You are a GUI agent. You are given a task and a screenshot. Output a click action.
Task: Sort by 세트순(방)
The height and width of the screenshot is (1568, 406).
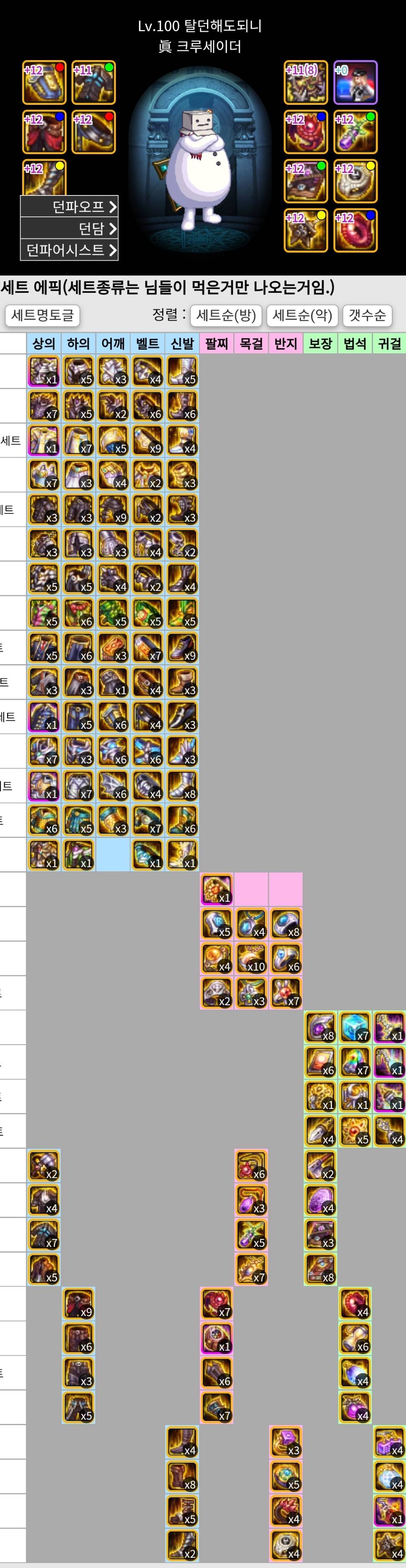tap(226, 315)
